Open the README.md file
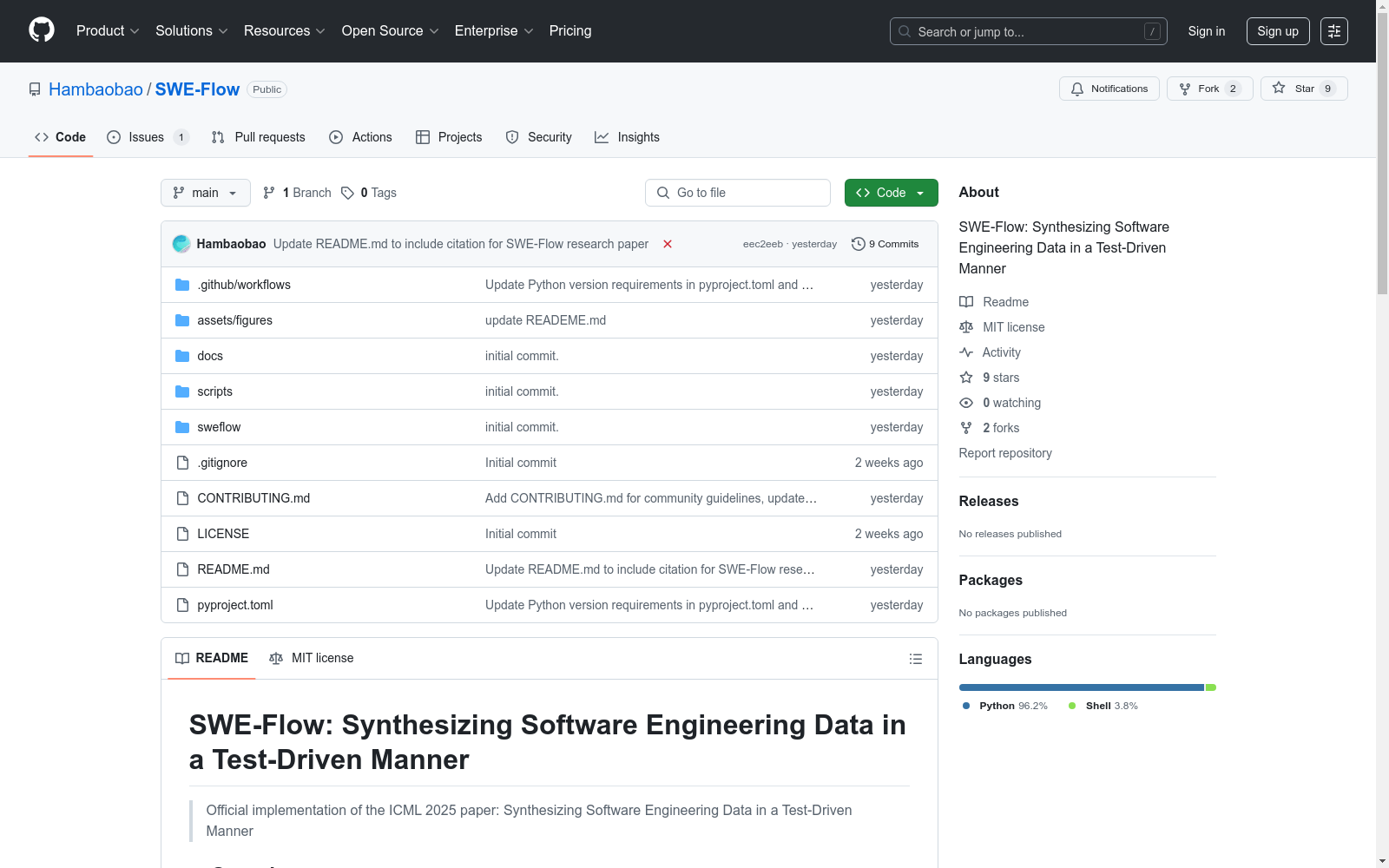The height and width of the screenshot is (868, 1389). (234, 569)
